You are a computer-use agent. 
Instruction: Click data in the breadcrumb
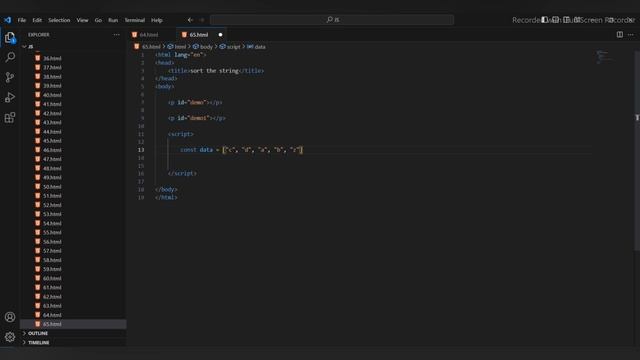(260, 47)
